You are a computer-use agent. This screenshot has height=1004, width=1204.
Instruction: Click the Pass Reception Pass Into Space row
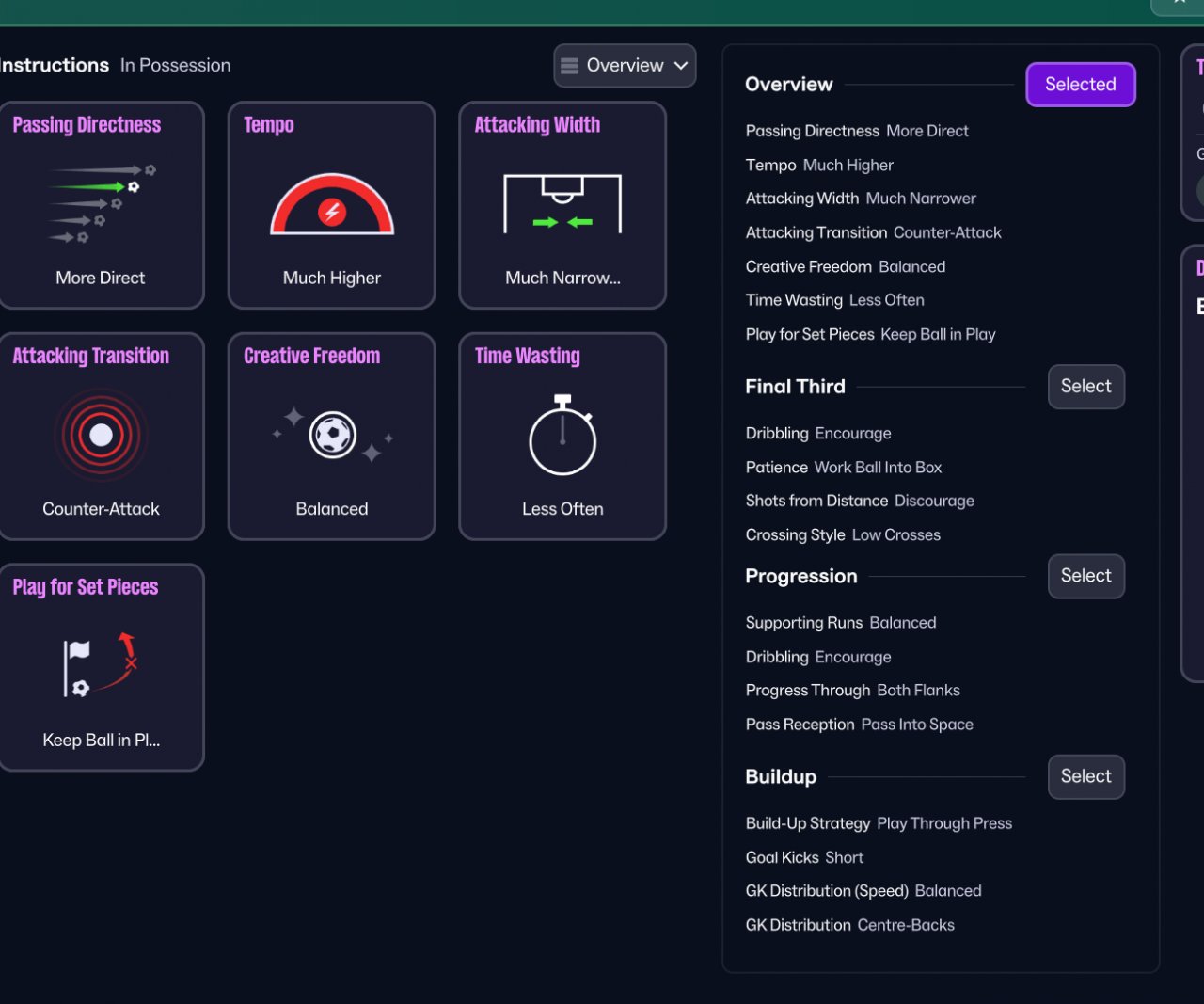pos(860,724)
